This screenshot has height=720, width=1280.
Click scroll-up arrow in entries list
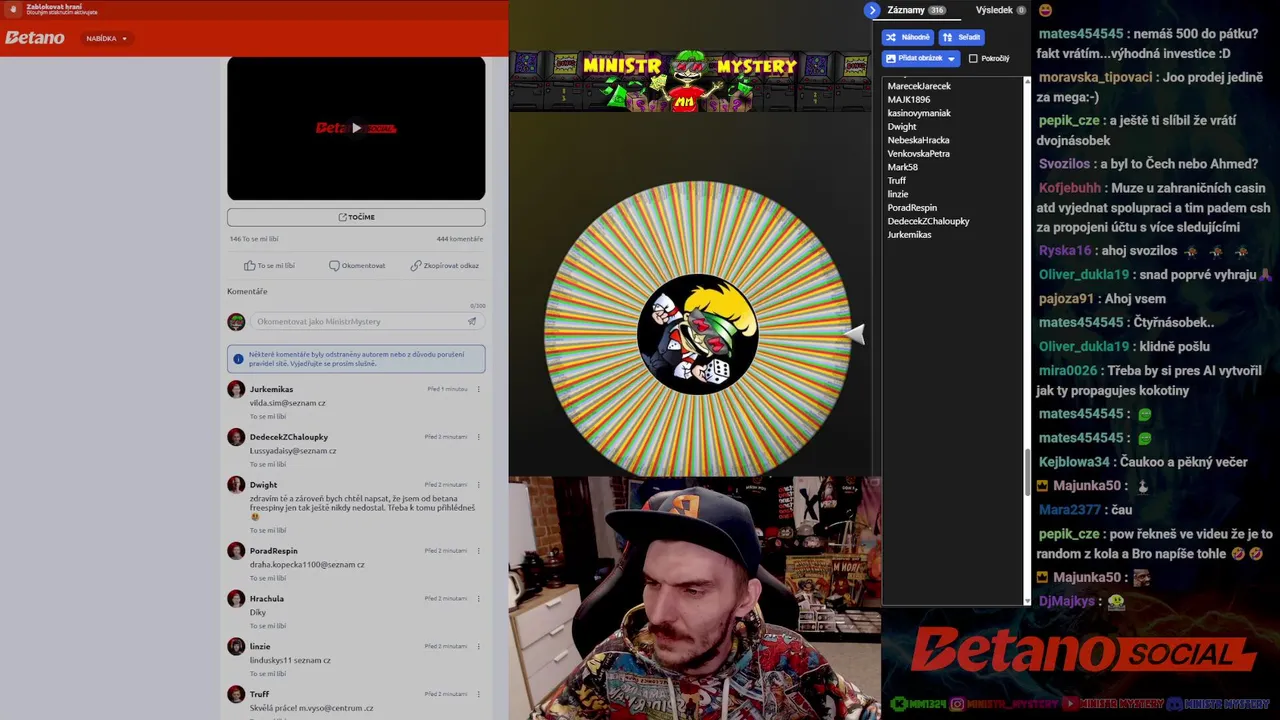click(x=1027, y=80)
